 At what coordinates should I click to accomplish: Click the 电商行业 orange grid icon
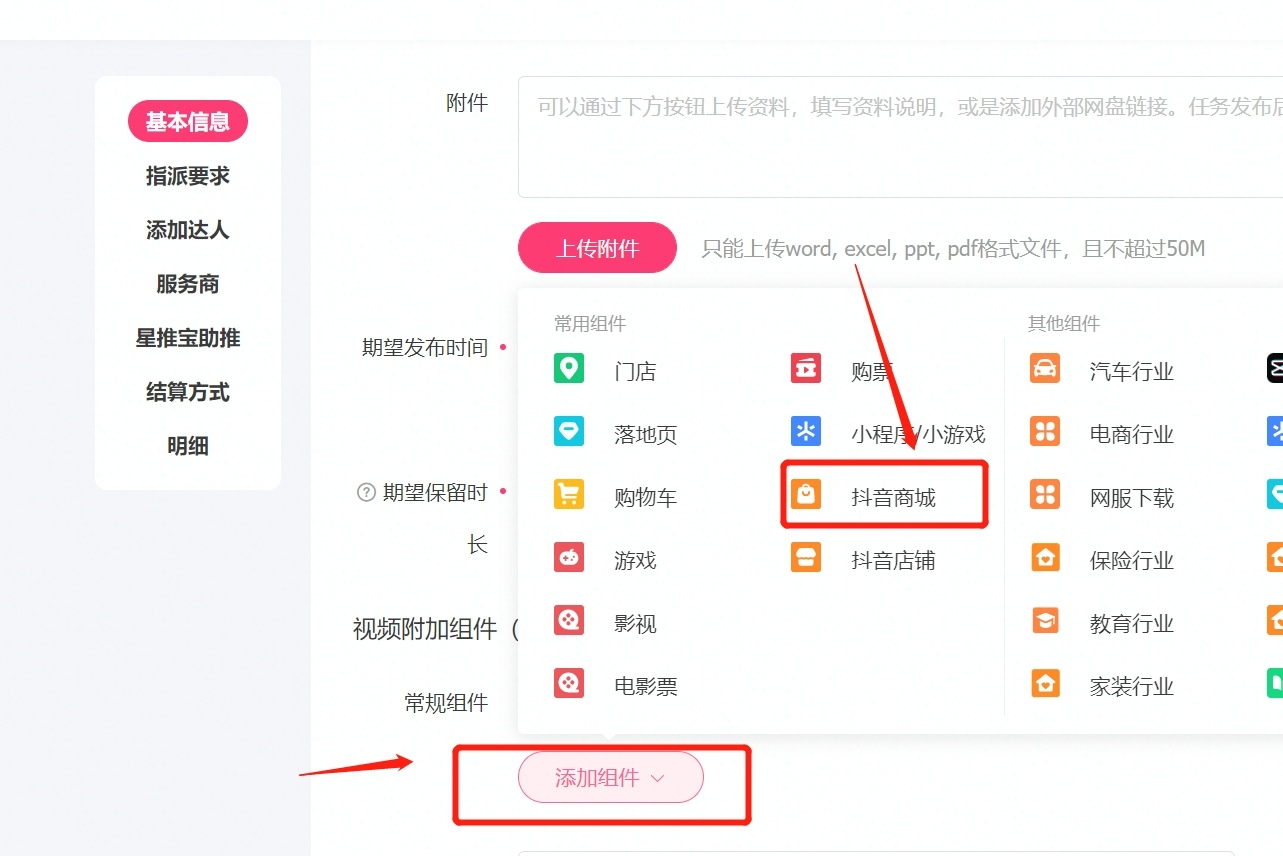[x=1045, y=432]
